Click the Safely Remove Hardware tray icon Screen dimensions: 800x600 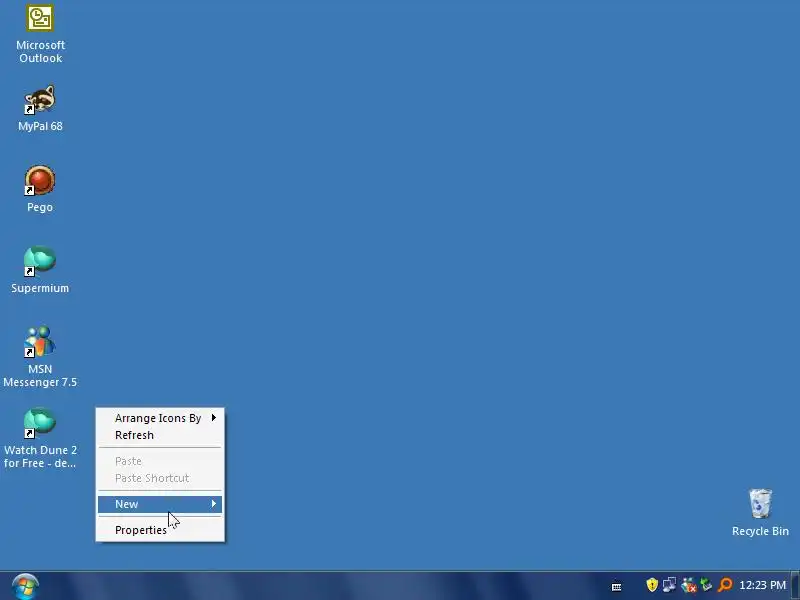click(706, 585)
